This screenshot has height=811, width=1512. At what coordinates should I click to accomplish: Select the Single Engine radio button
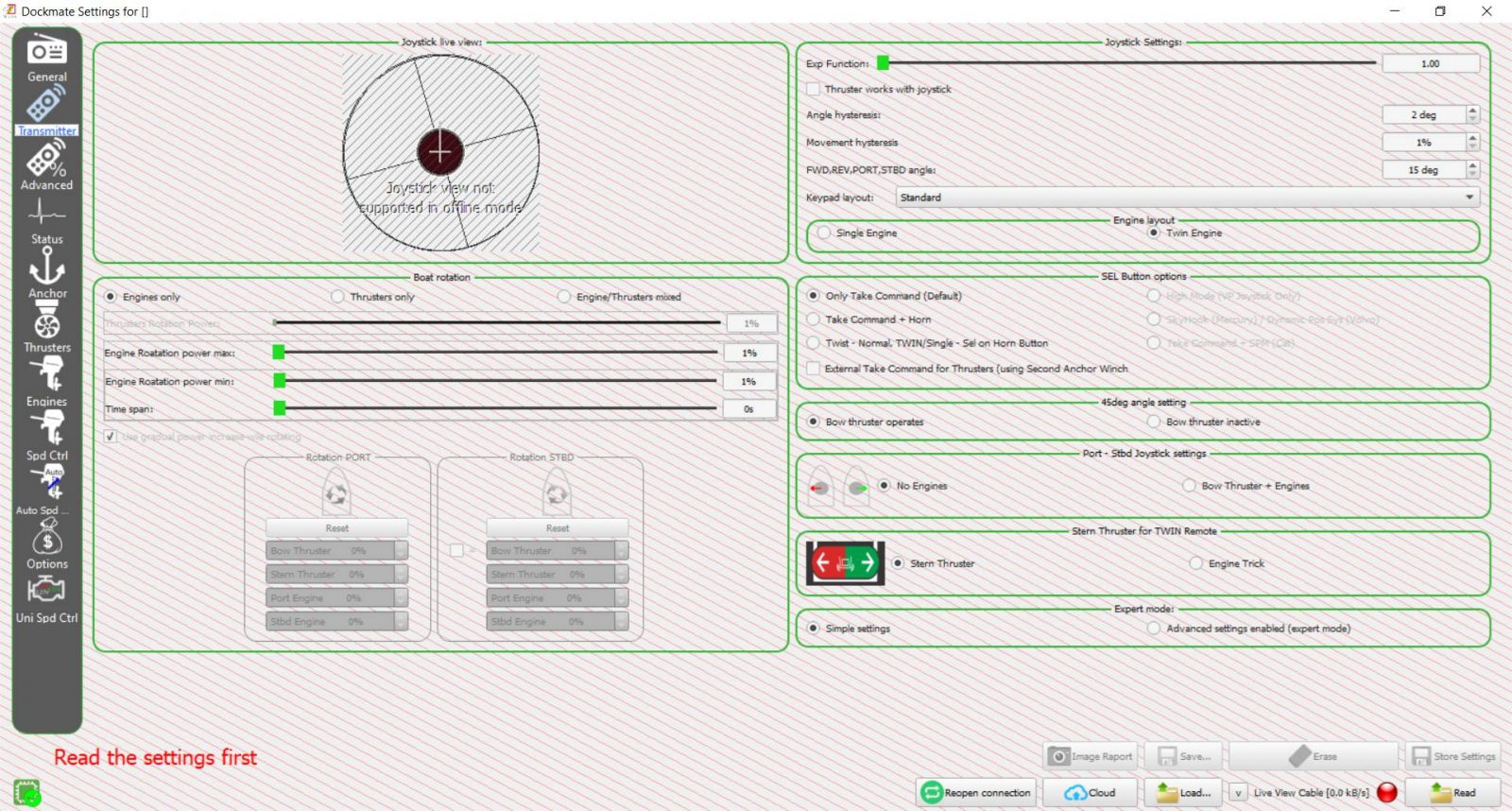824,233
